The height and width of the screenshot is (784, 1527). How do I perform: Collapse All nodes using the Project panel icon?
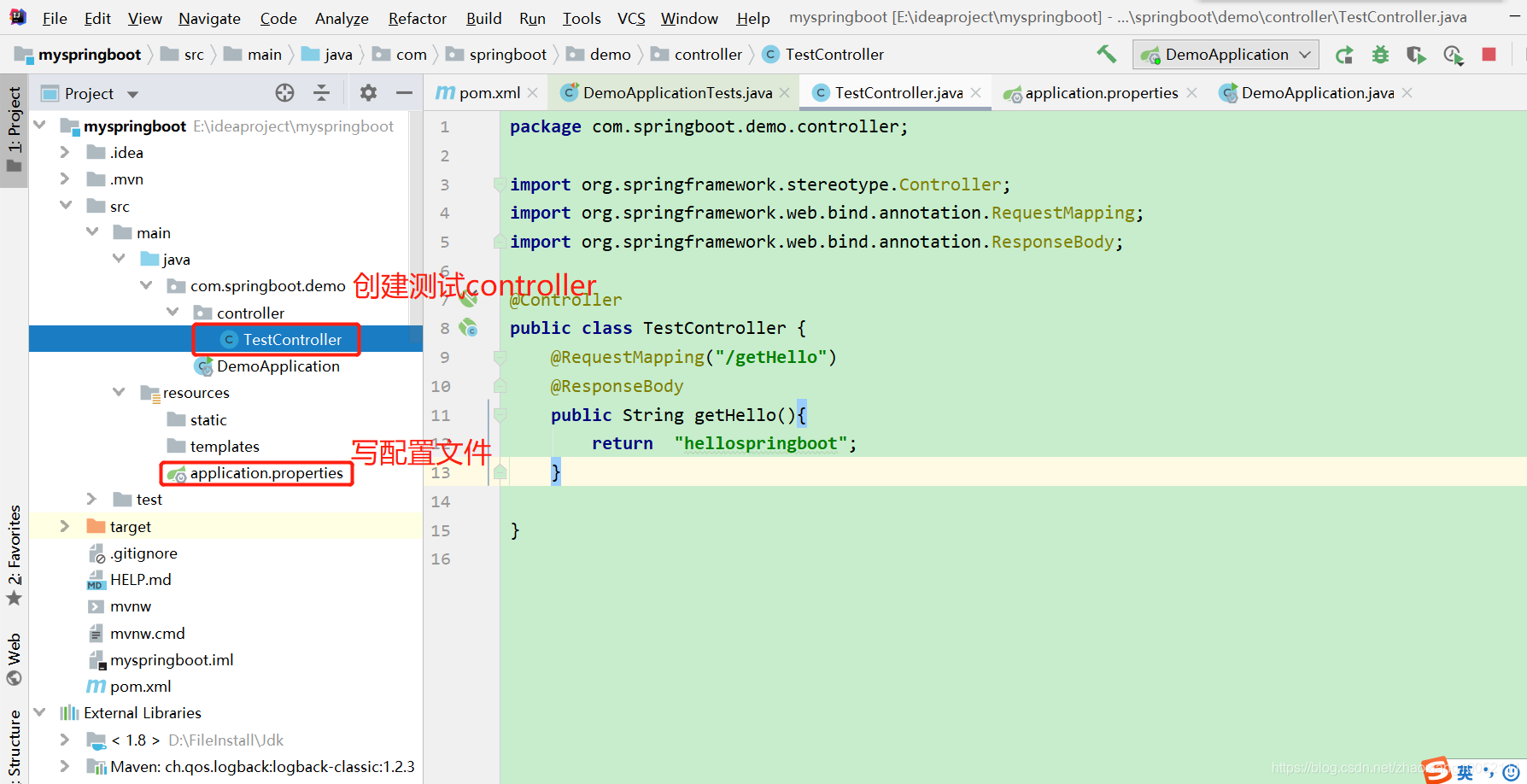pos(322,92)
